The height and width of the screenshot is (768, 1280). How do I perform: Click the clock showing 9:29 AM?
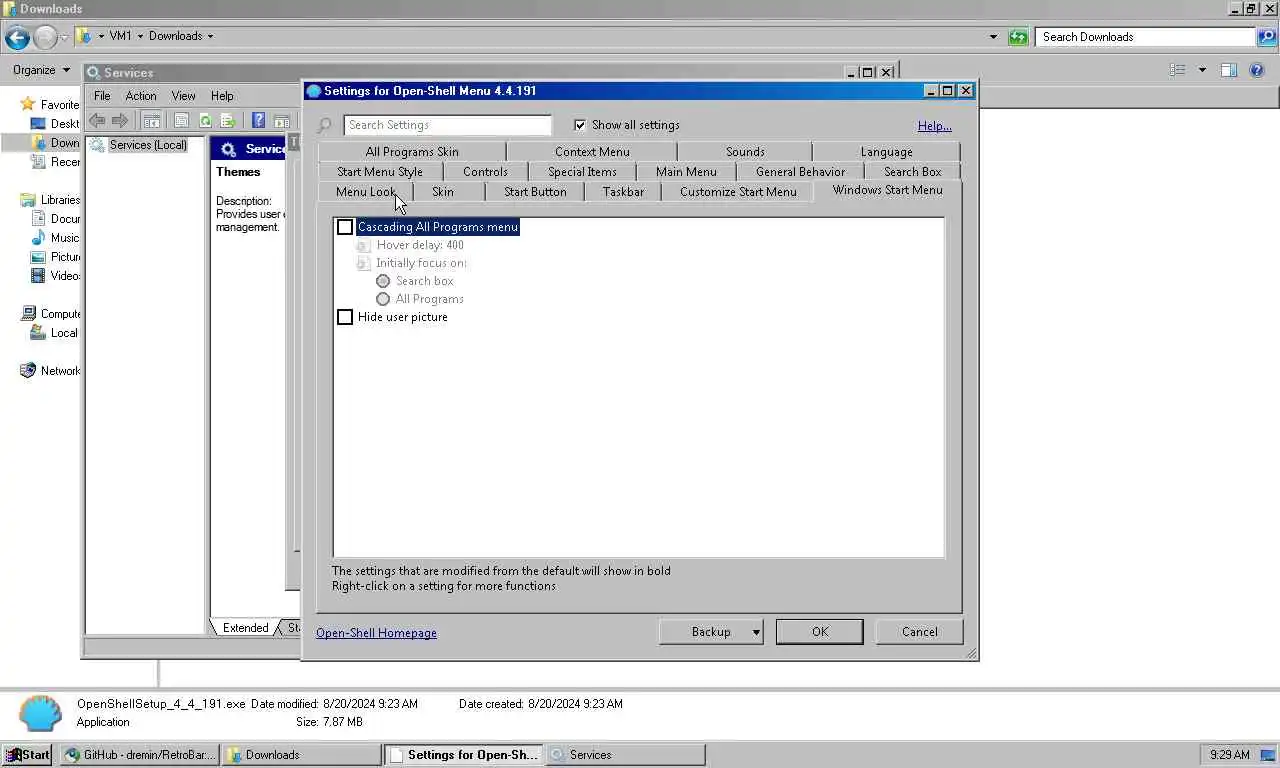pyautogui.click(x=1230, y=755)
